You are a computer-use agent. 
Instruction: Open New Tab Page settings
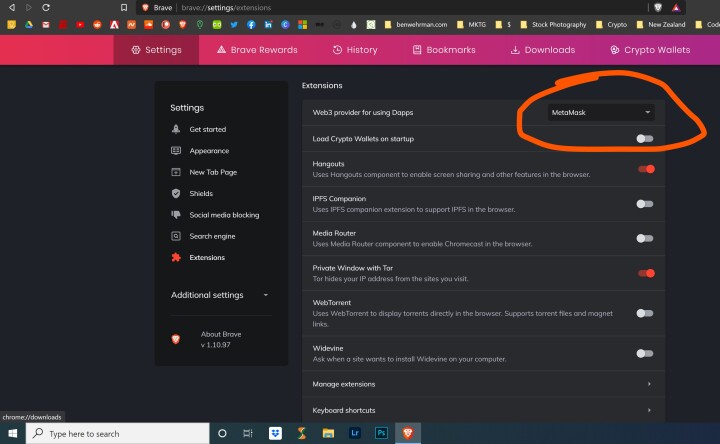click(204, 172)
